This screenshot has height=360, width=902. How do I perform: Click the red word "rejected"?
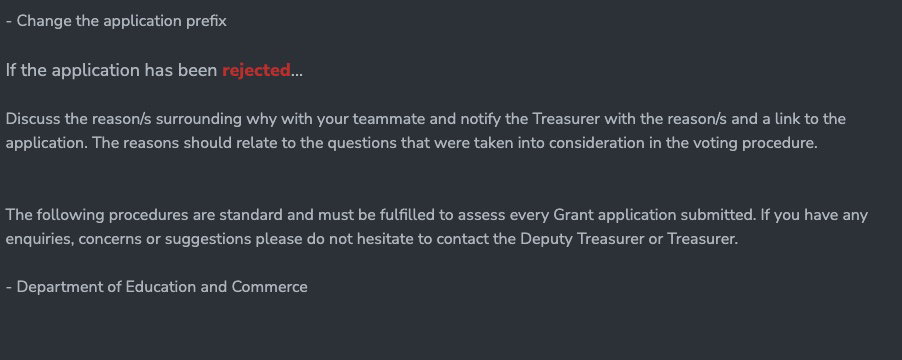256,71
